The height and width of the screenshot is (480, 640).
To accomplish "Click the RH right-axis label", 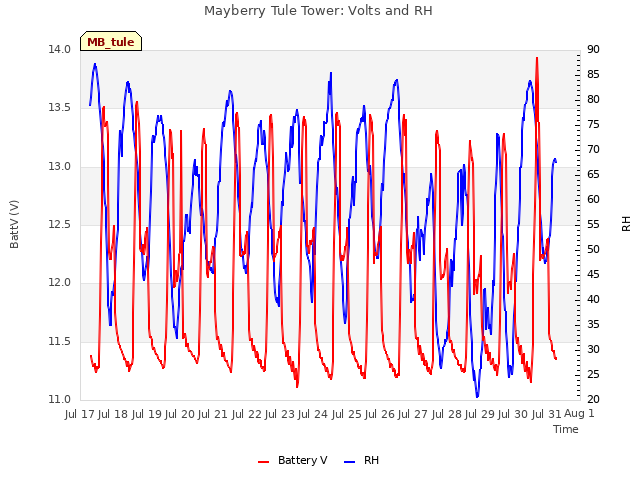I will pyautogui.click(x=626, y=224).
